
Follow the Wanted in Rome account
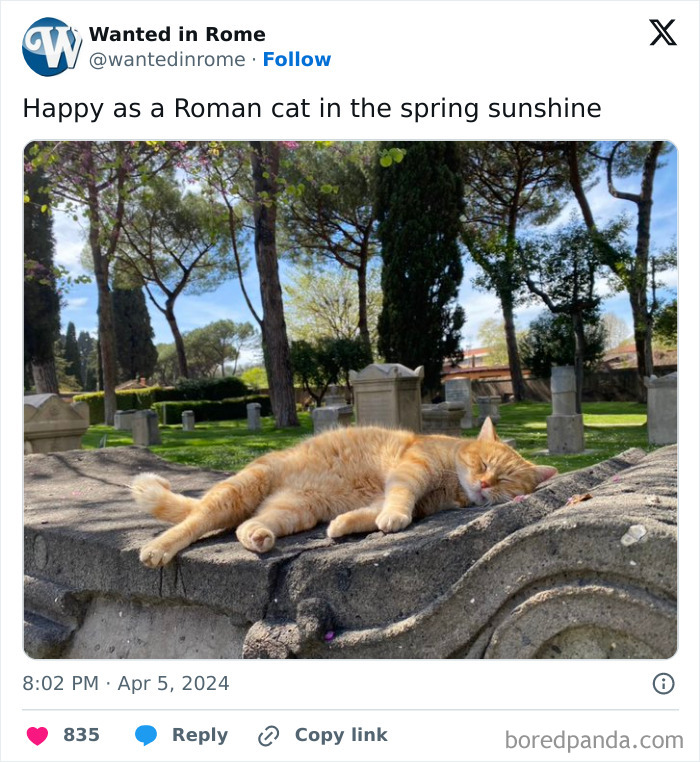tap(297, 60)
